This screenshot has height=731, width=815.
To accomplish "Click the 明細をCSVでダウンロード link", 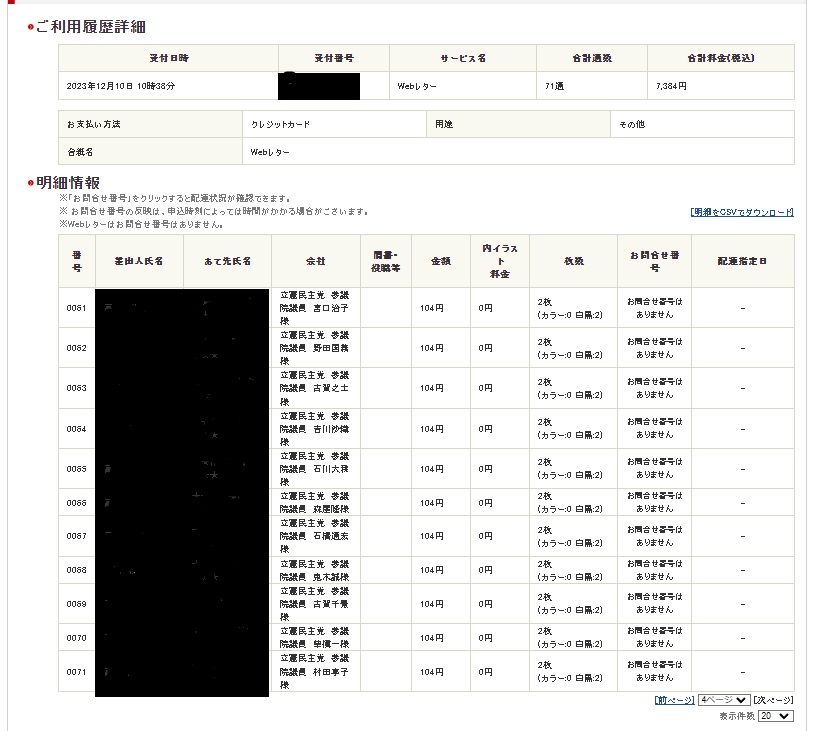I will point(741,212).
